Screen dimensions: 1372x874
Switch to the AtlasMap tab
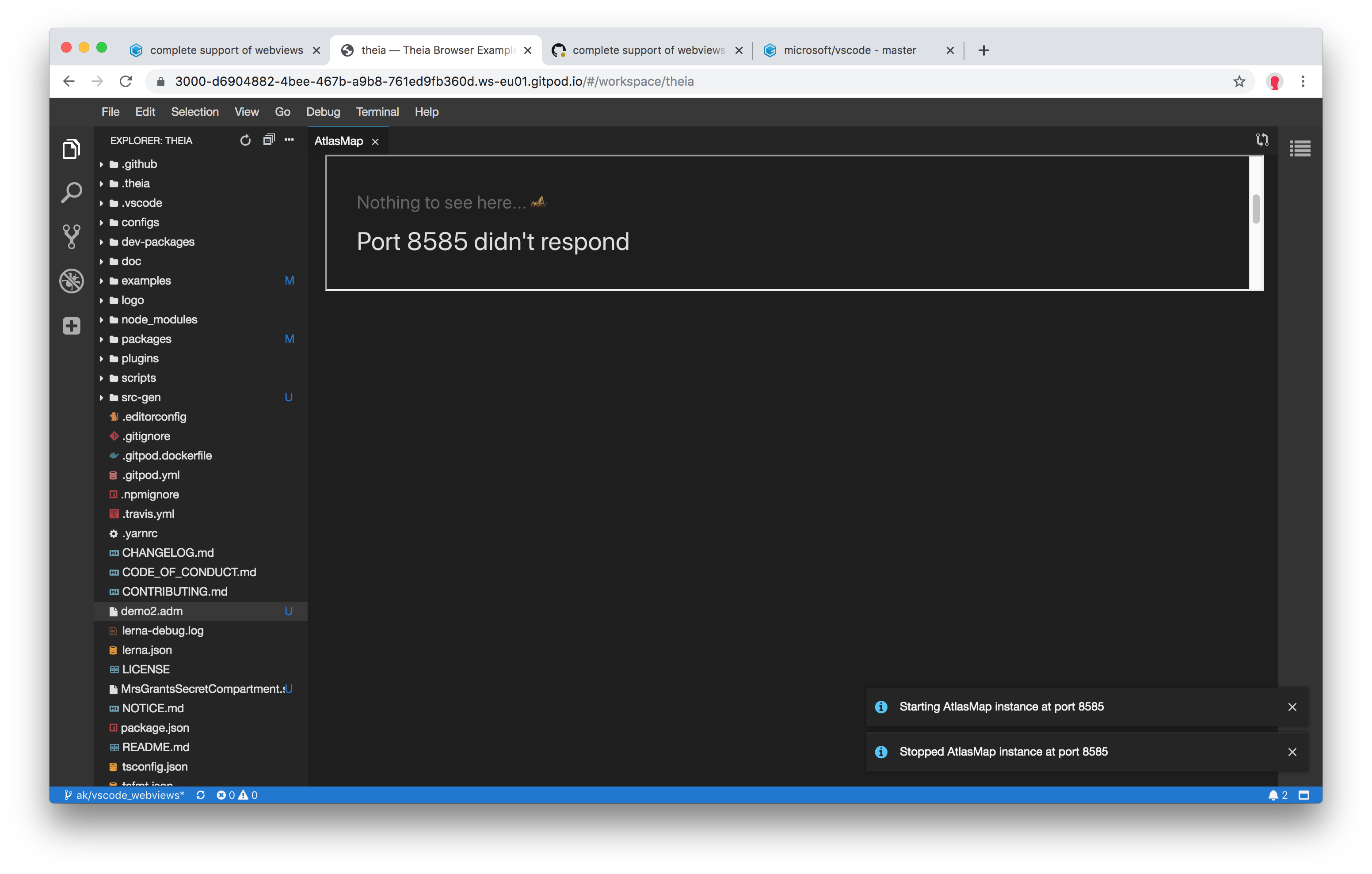tap(339, 141)
